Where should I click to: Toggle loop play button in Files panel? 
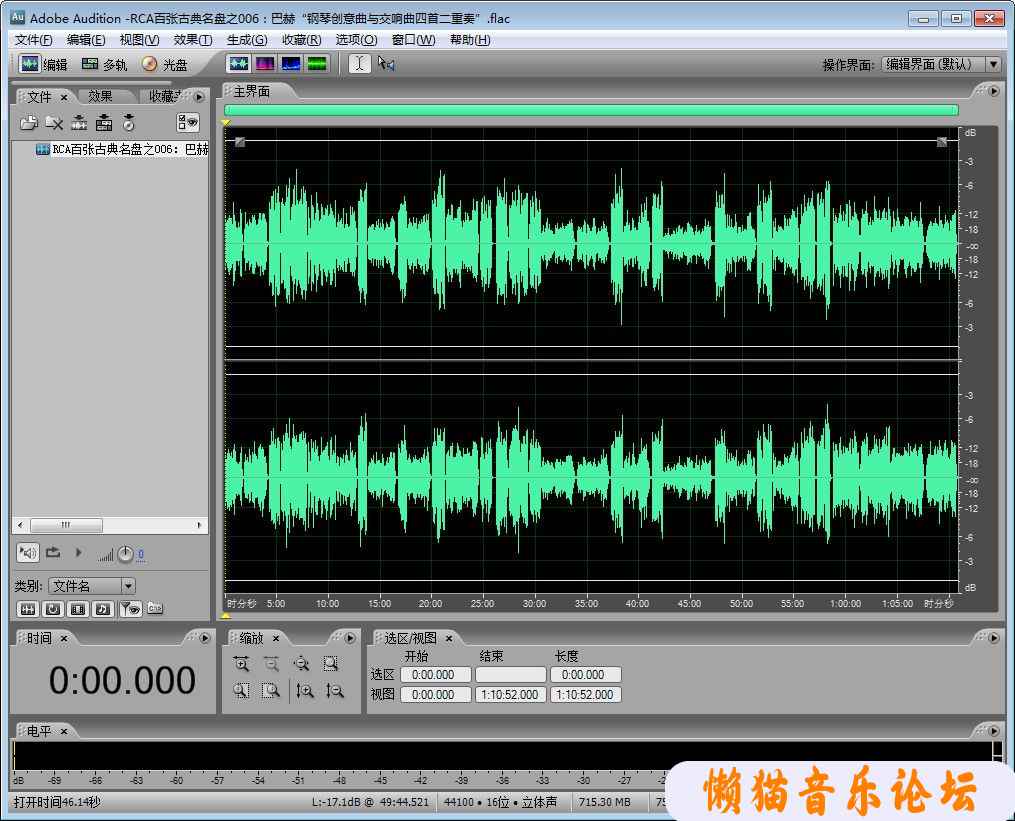click(53, 553)
